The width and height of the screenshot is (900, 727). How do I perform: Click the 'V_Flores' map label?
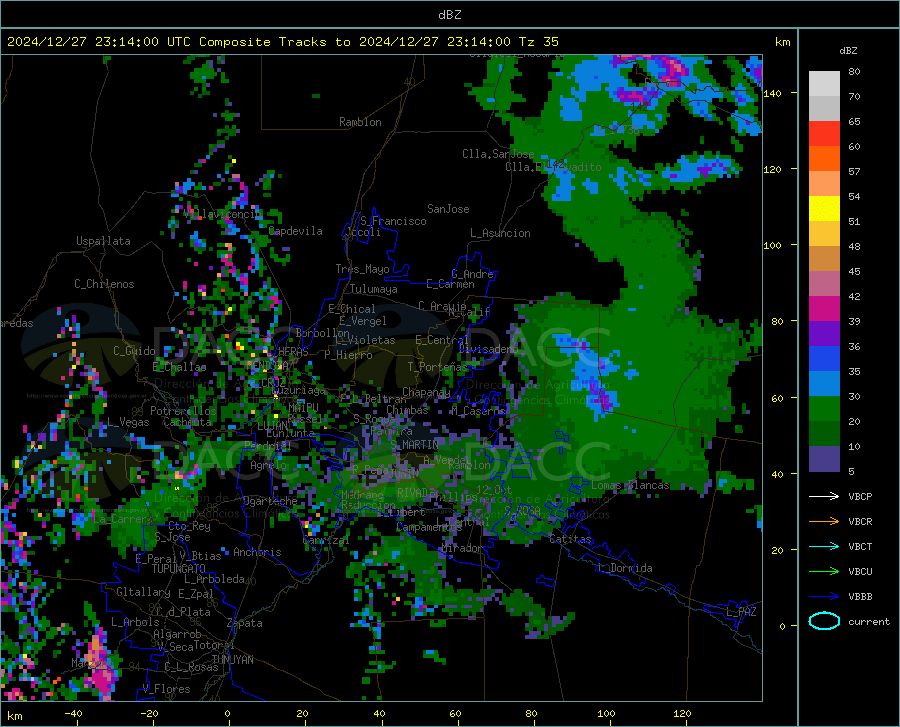[166, 689]
